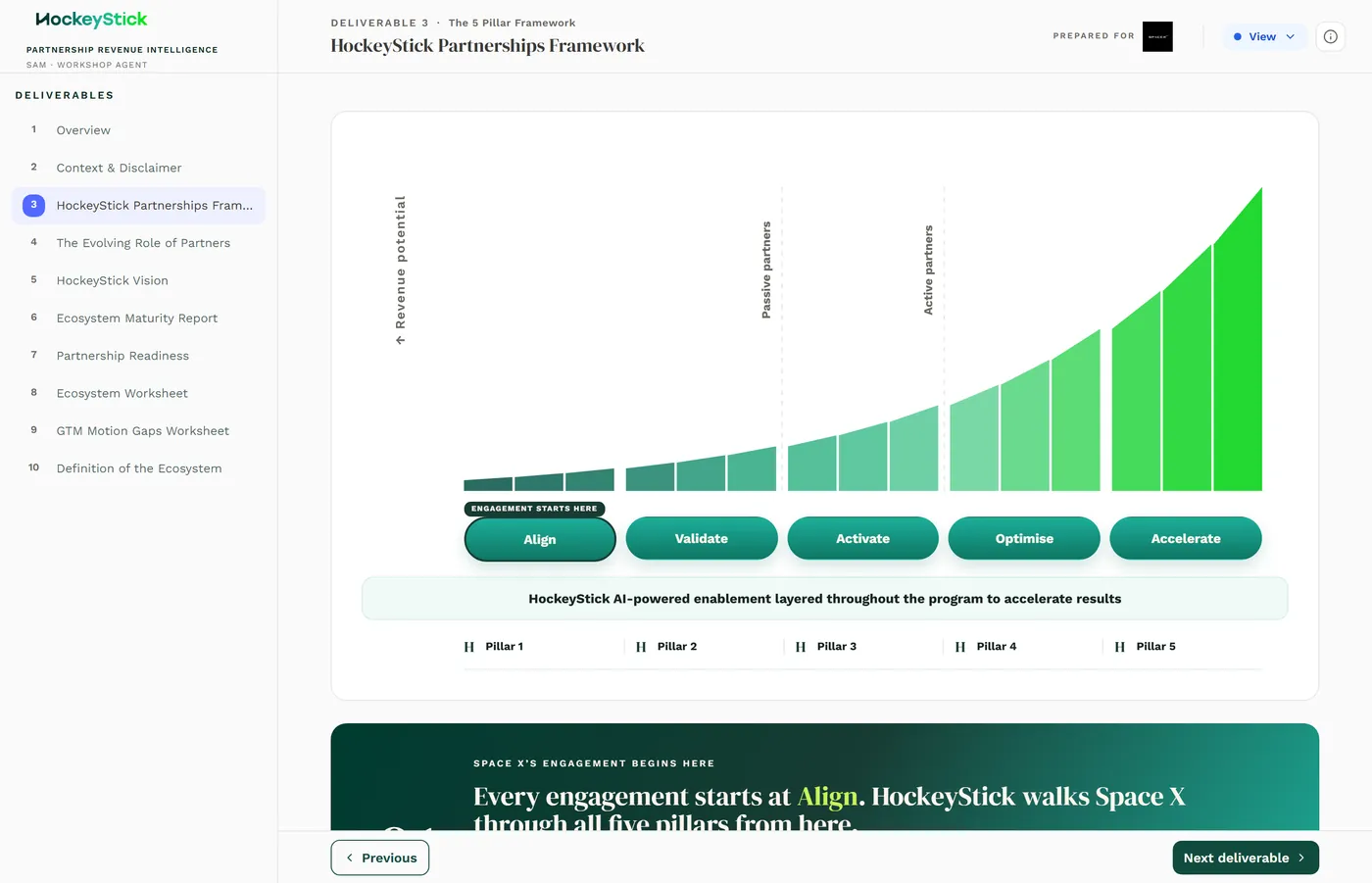Click the Revenue potential axis label
This screenshot has height=883, width=1372.
(400, 270)
